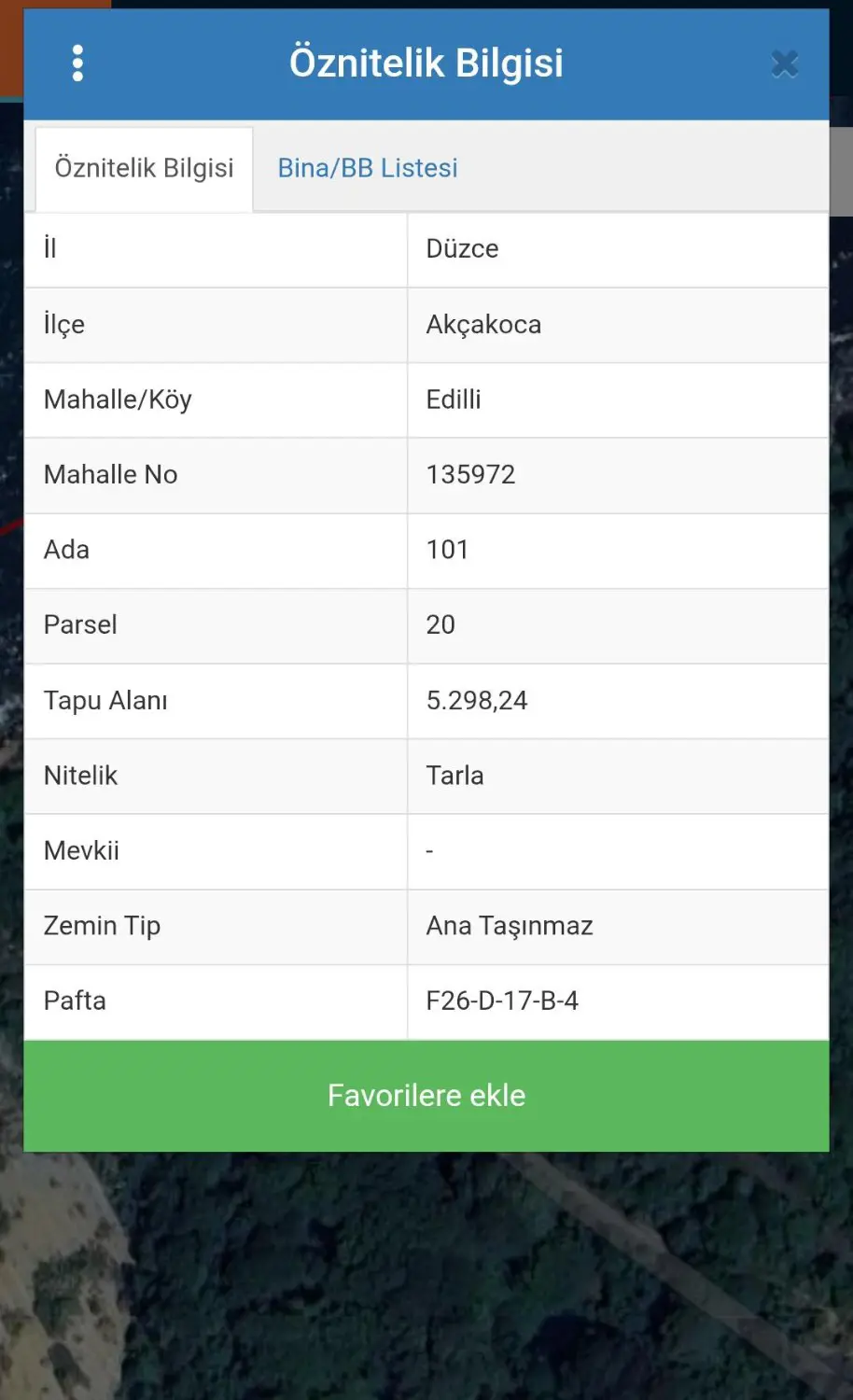The image size is (853, 1400).
Task: Select the Tapu Alanı value 5.298,24
Action: click(477, 701)
